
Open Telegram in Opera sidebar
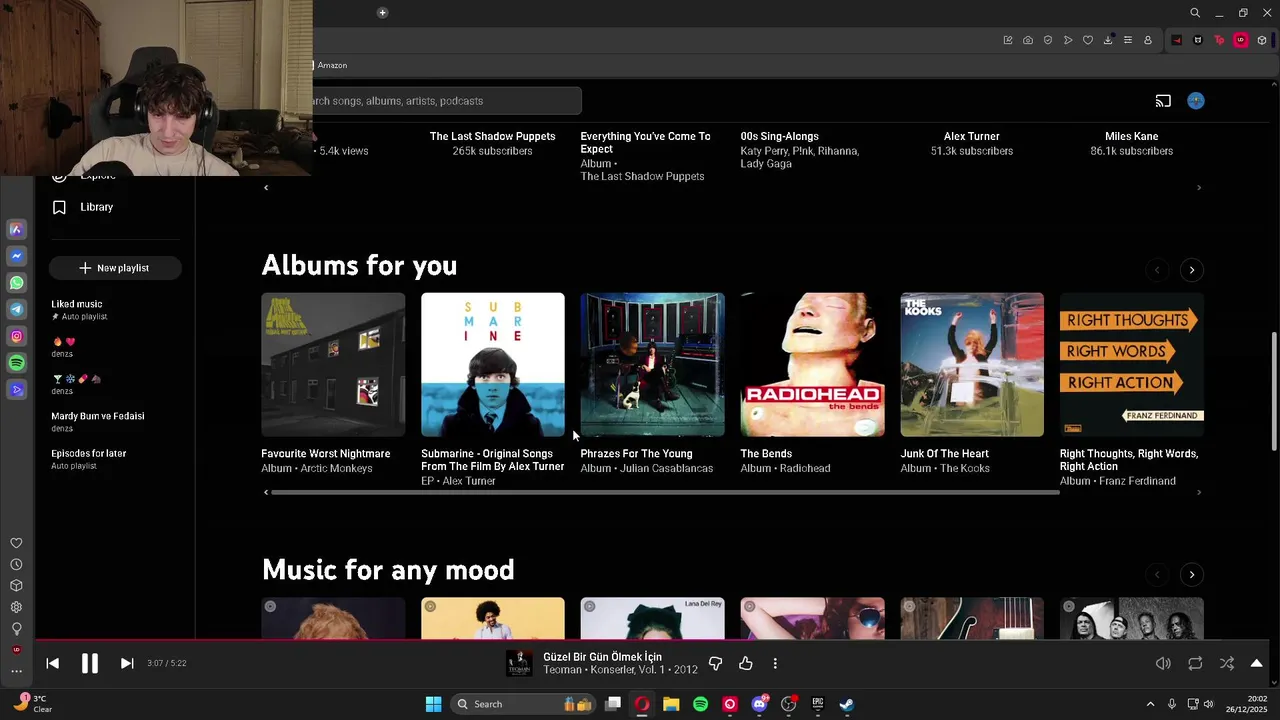pyautogui.click(x=16, y=310)
